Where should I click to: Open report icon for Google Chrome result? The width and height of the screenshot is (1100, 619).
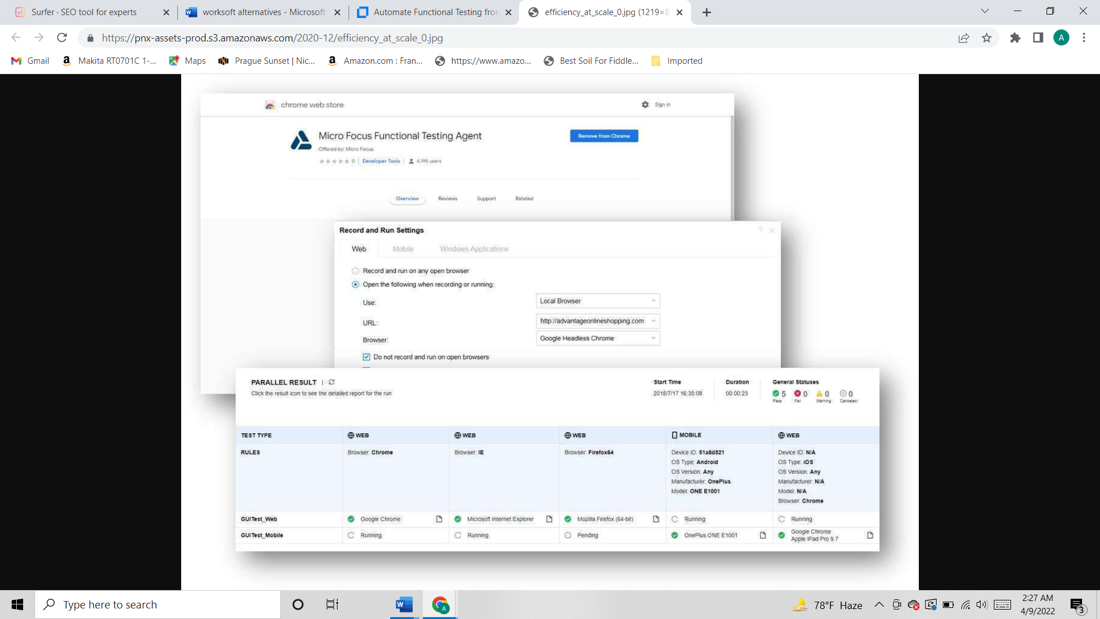(439, 519)
